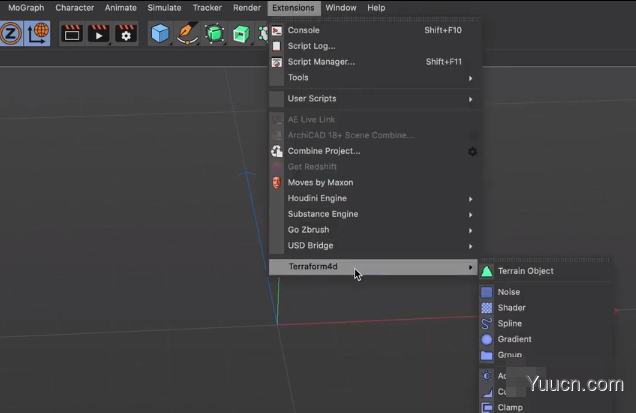Click the Subdivision Surface generator icon
This screenshot has height=413, width=636.
215,34
